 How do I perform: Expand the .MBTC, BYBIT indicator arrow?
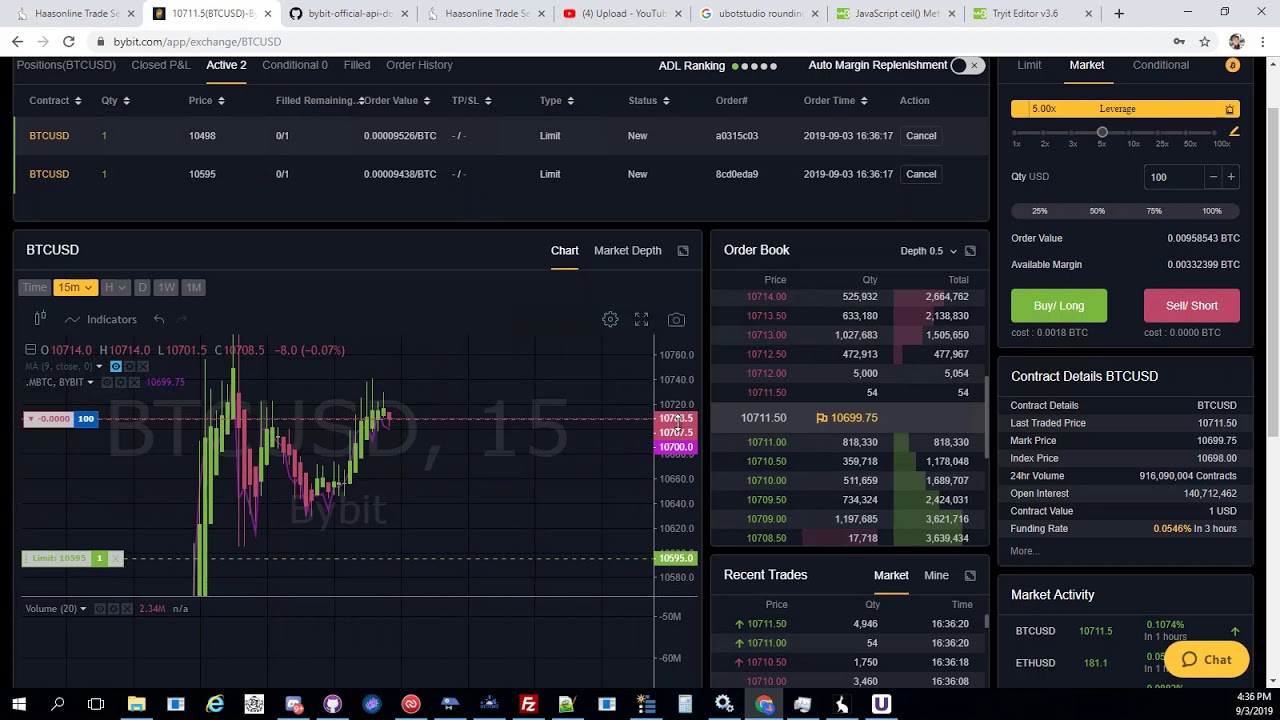pyautogui.click(x=90, y=382)
